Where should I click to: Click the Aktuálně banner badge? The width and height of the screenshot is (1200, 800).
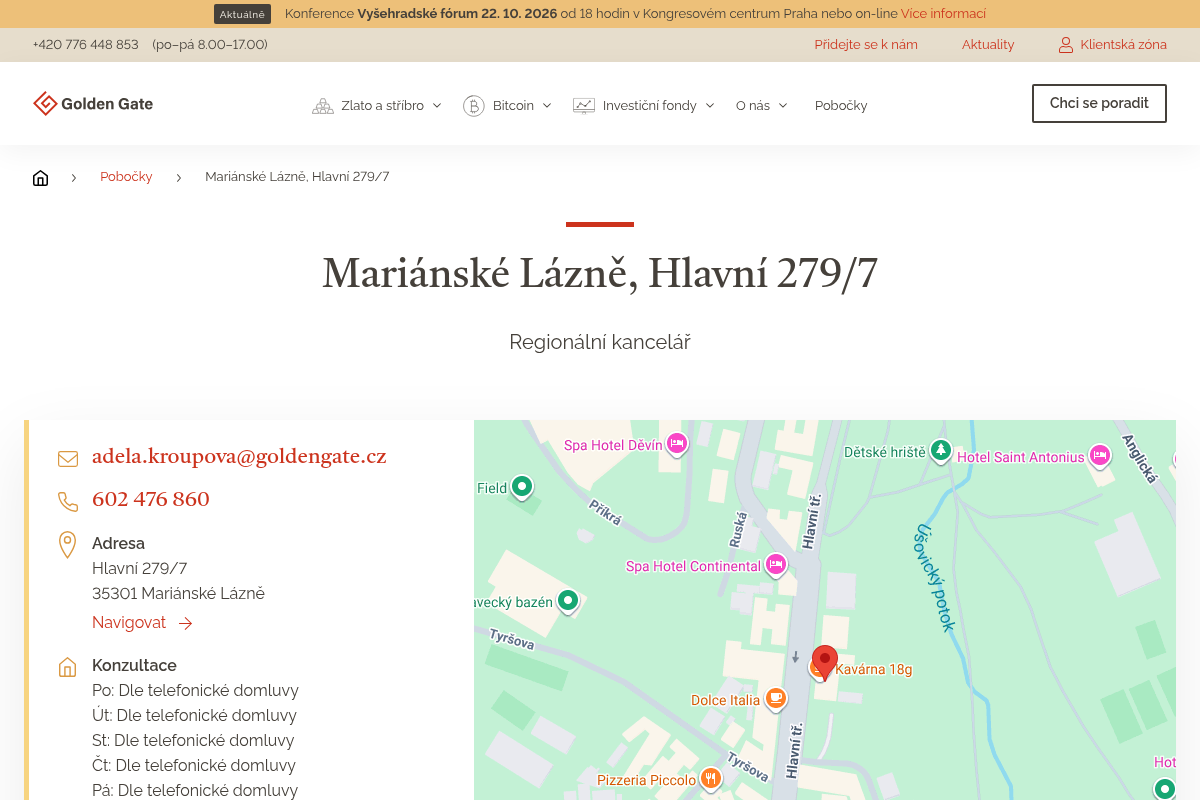(x=242, y=14)
